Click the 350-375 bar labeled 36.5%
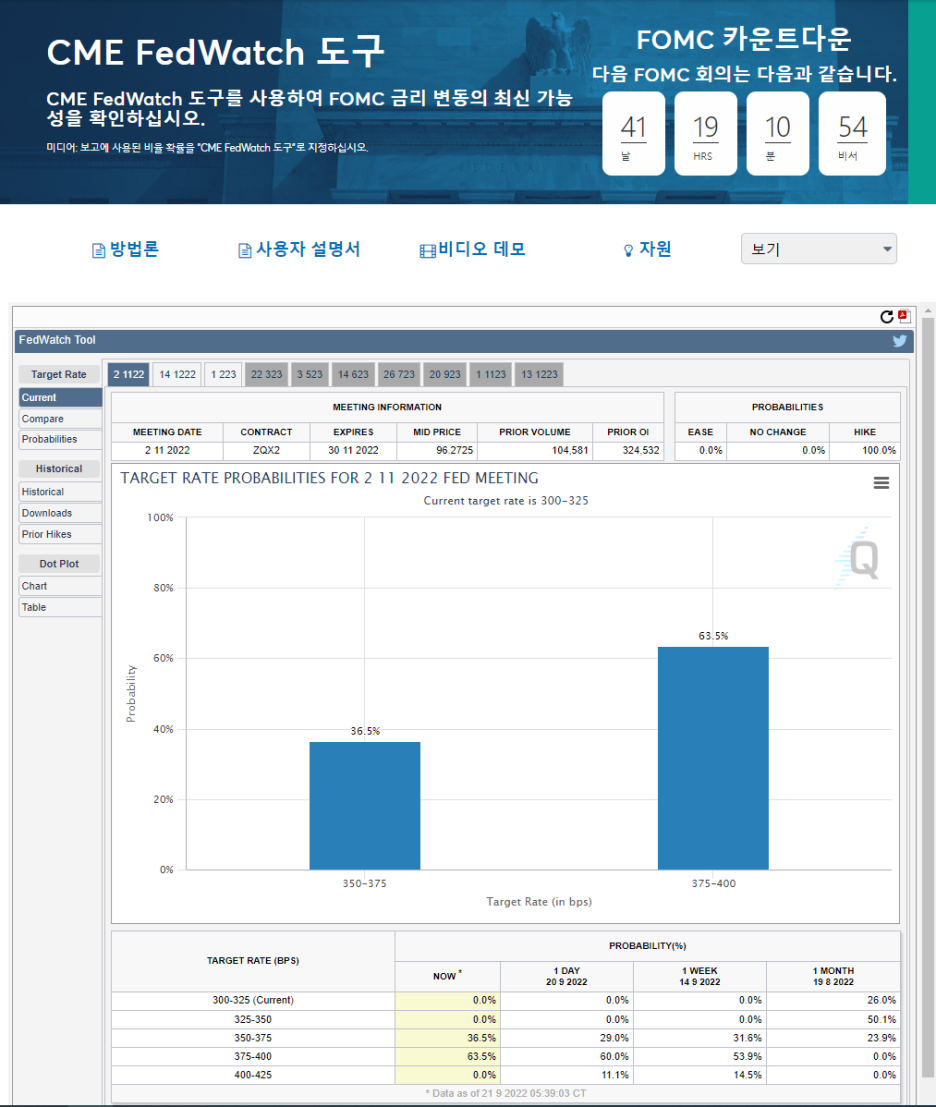Viewport: 936px width, 1107px height. 365,806
